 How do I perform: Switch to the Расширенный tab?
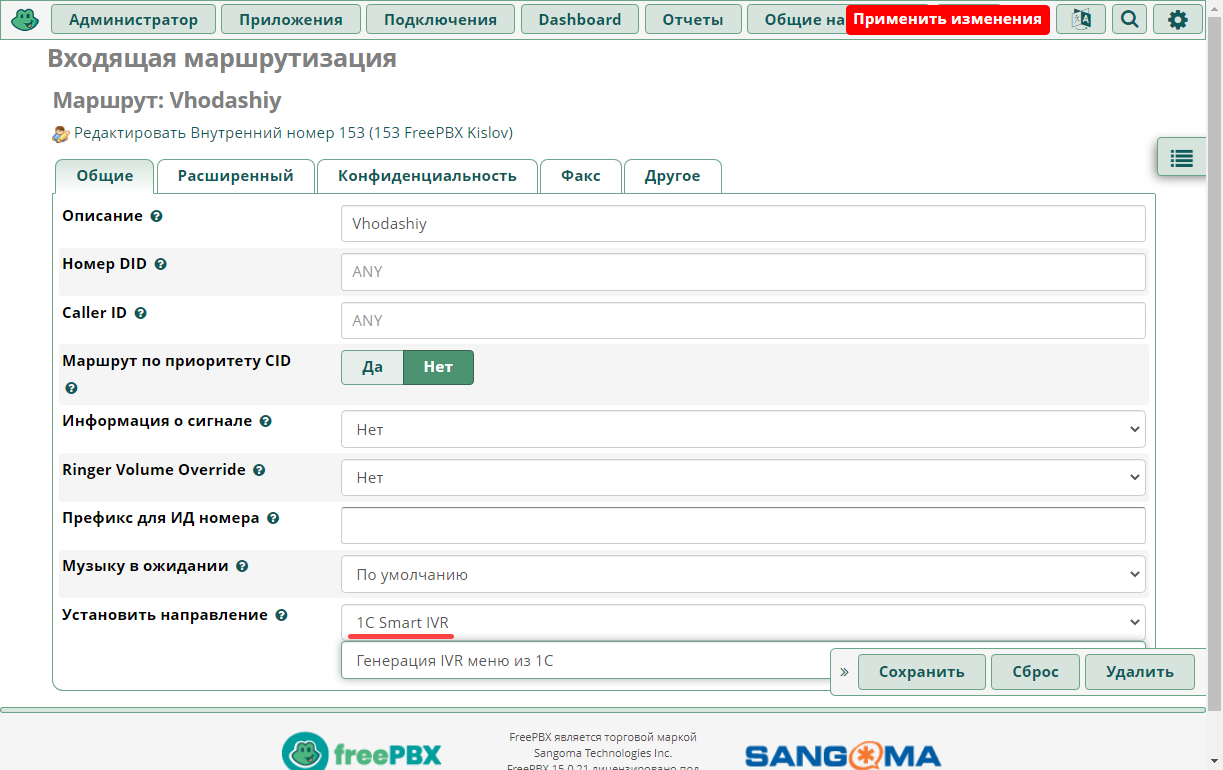point(236,176)
